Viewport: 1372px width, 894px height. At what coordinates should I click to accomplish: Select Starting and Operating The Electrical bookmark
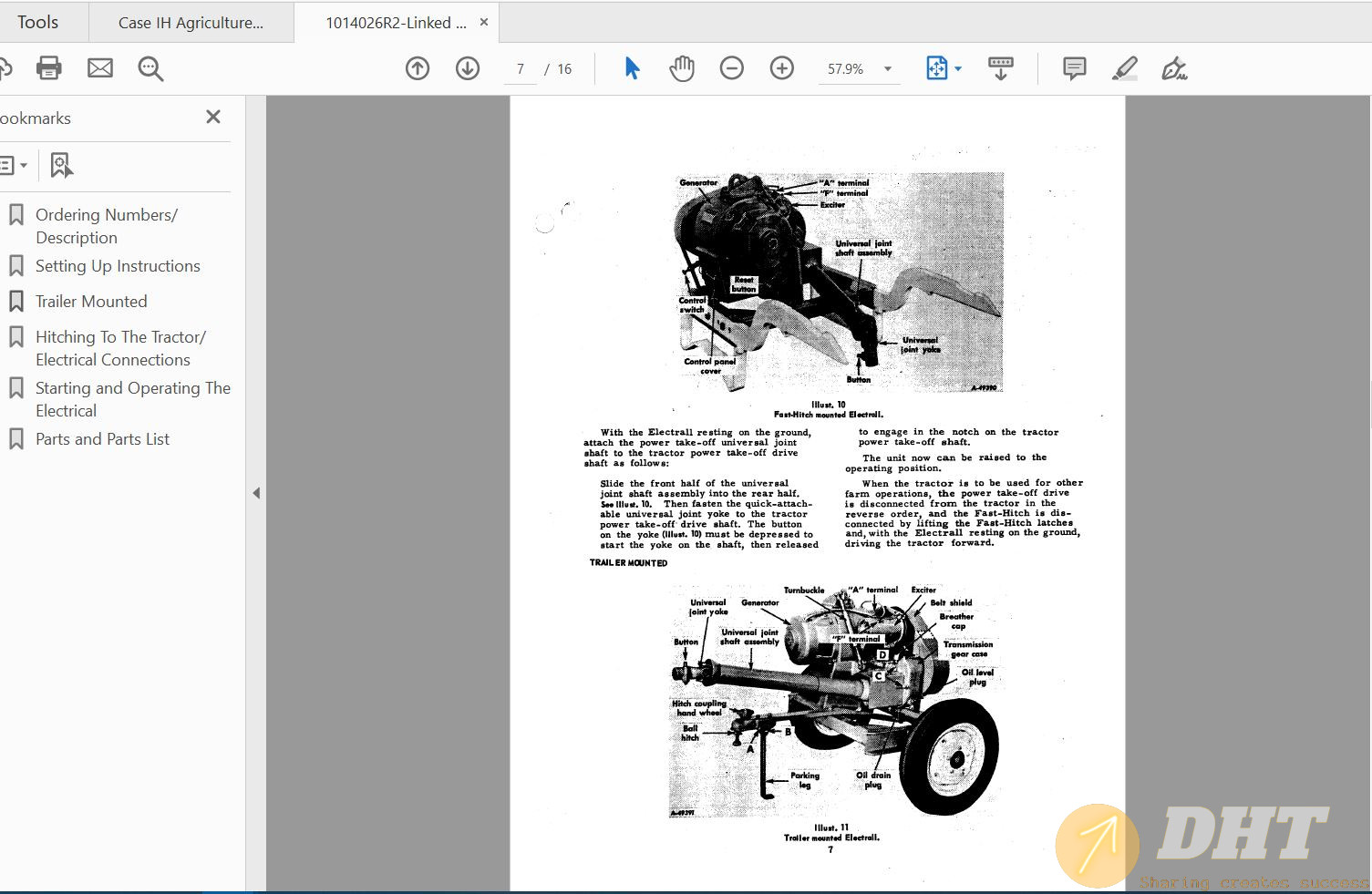[133, 399]
